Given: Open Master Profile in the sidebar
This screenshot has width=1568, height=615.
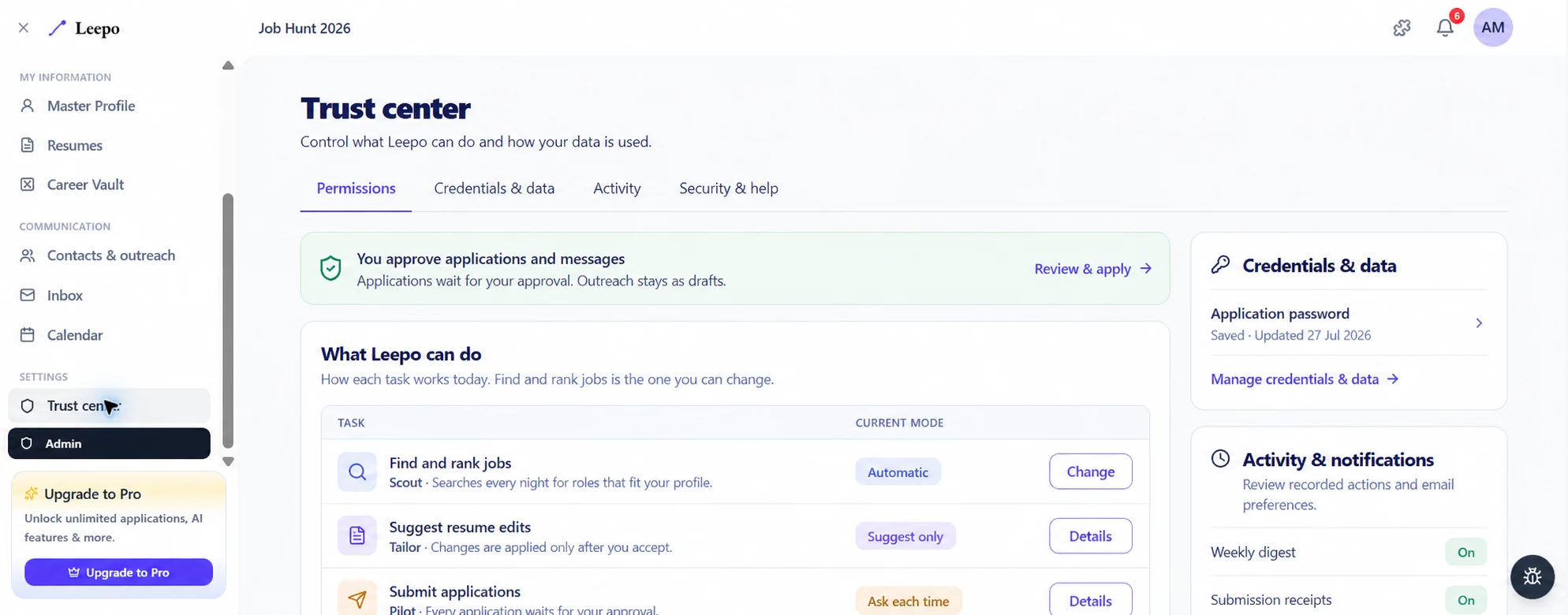Looking at the screenshot, I should pos(109,106).
